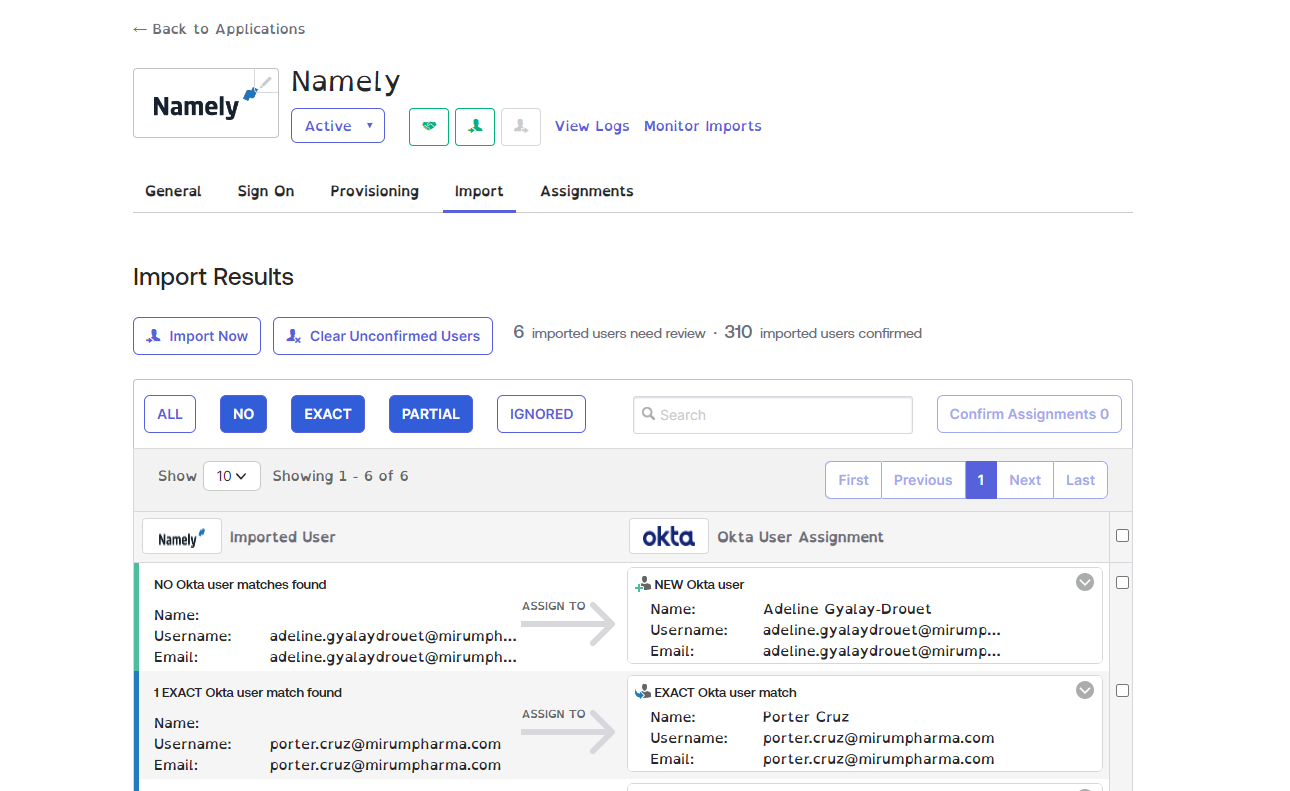Select page 1 in pagination

coord(981,480)
